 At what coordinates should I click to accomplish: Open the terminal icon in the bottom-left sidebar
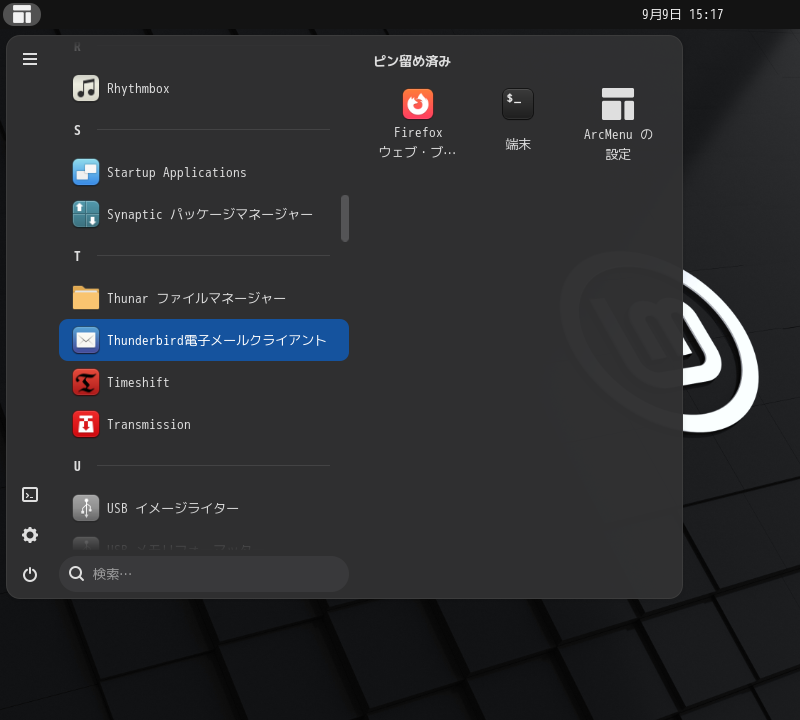point(30,494)
